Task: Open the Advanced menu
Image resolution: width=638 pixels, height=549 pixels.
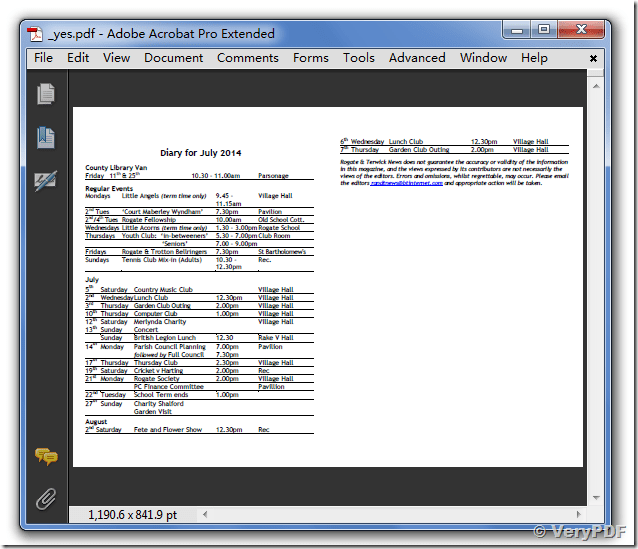Action: click(417, 58)
